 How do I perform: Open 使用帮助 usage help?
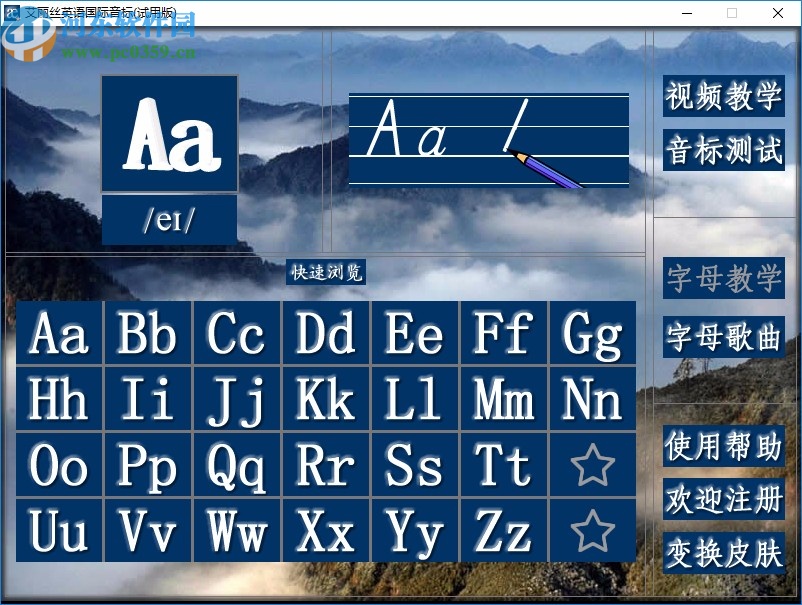coord(723,446)
